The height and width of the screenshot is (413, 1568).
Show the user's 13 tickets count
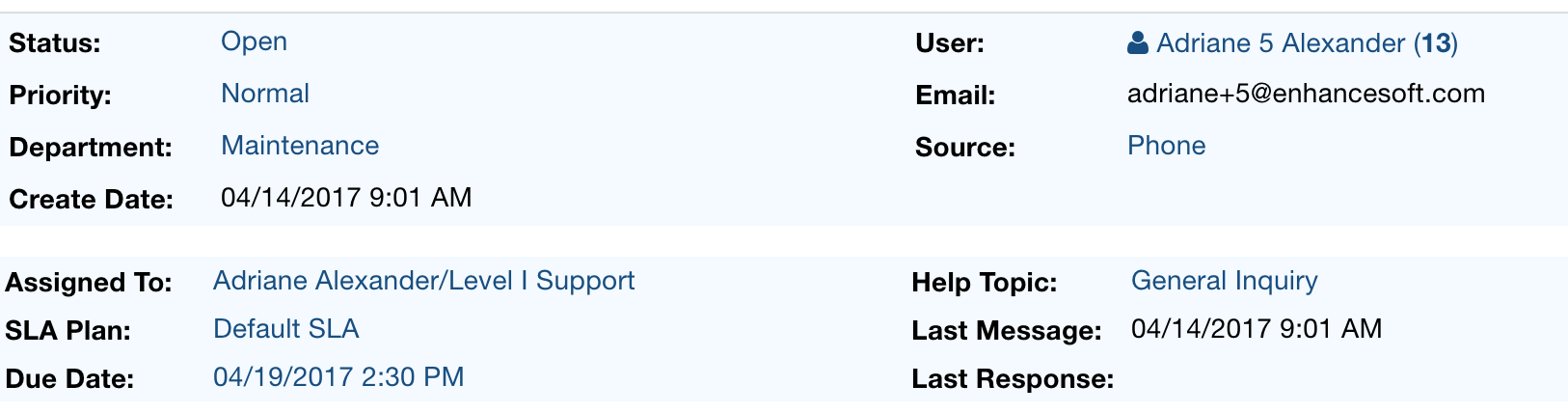(x=1436, y=43)
